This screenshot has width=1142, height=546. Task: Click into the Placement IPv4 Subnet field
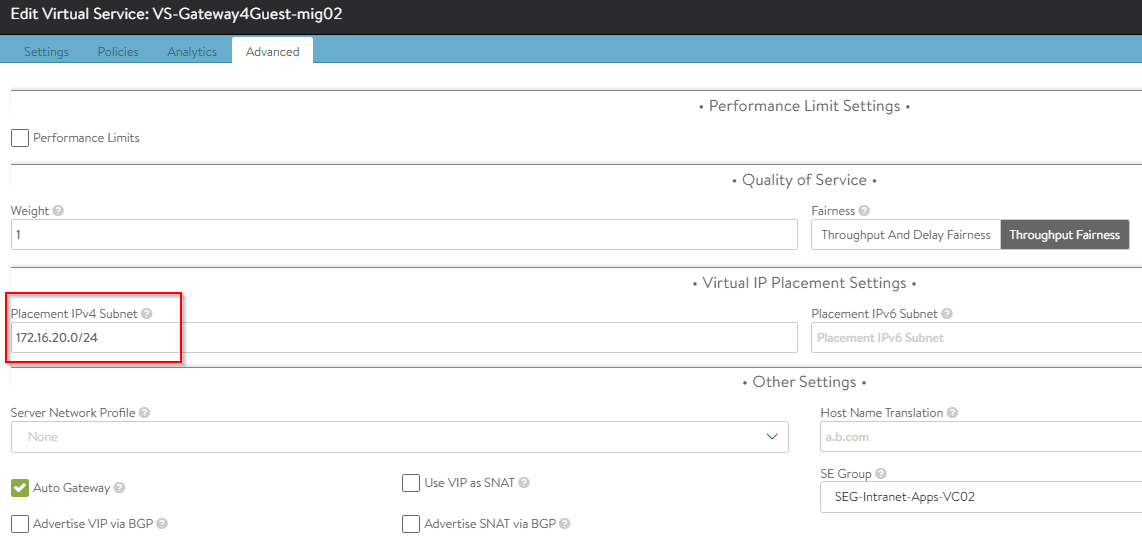[404, 338]
